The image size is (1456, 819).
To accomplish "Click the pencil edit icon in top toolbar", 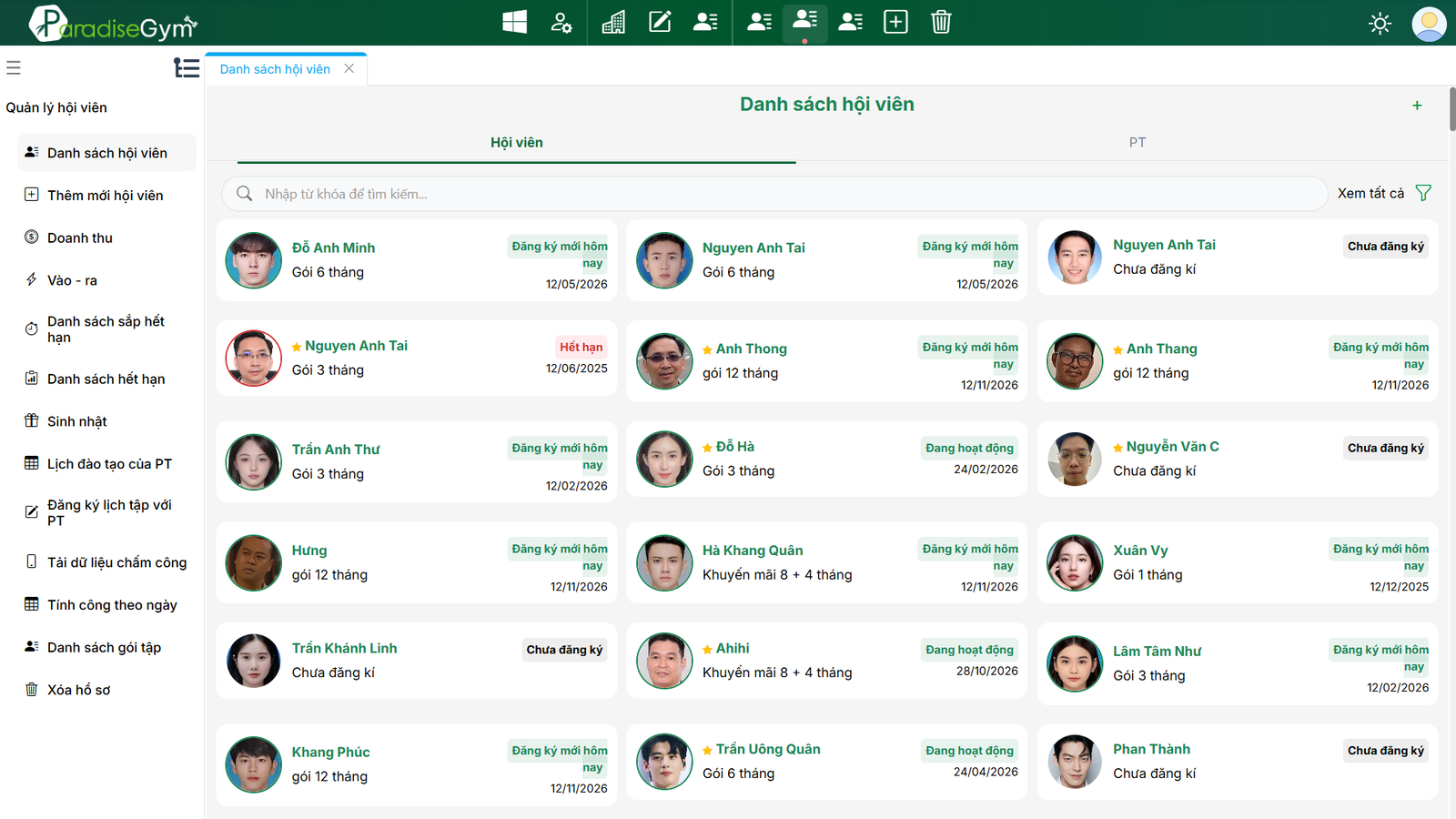I will (660, 22).
